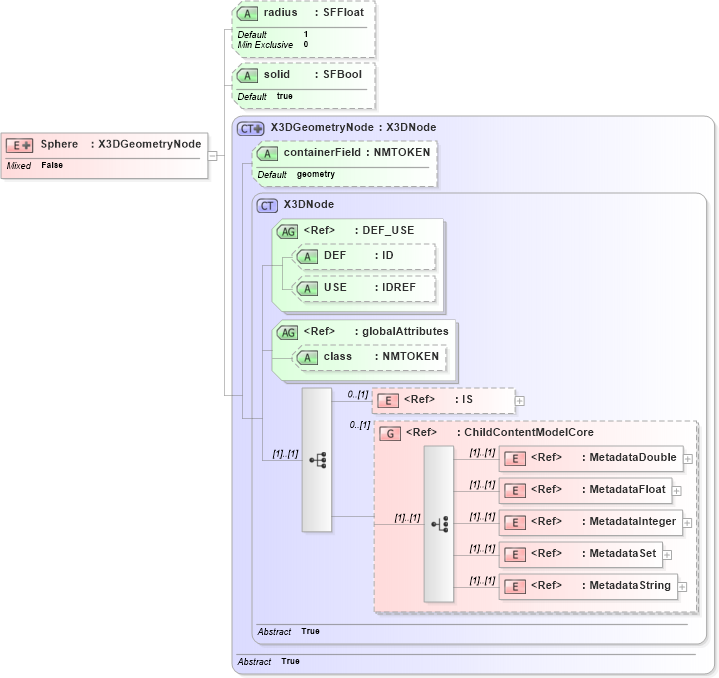
Task: Click the Min Exclusive value of radius
Action: click(306, 44)
